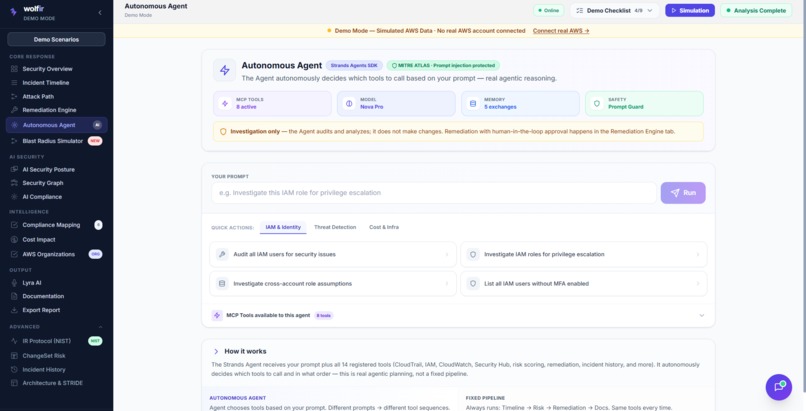
Task: Choose Investigate cross-account role assumptions
Action: [333, 284]
